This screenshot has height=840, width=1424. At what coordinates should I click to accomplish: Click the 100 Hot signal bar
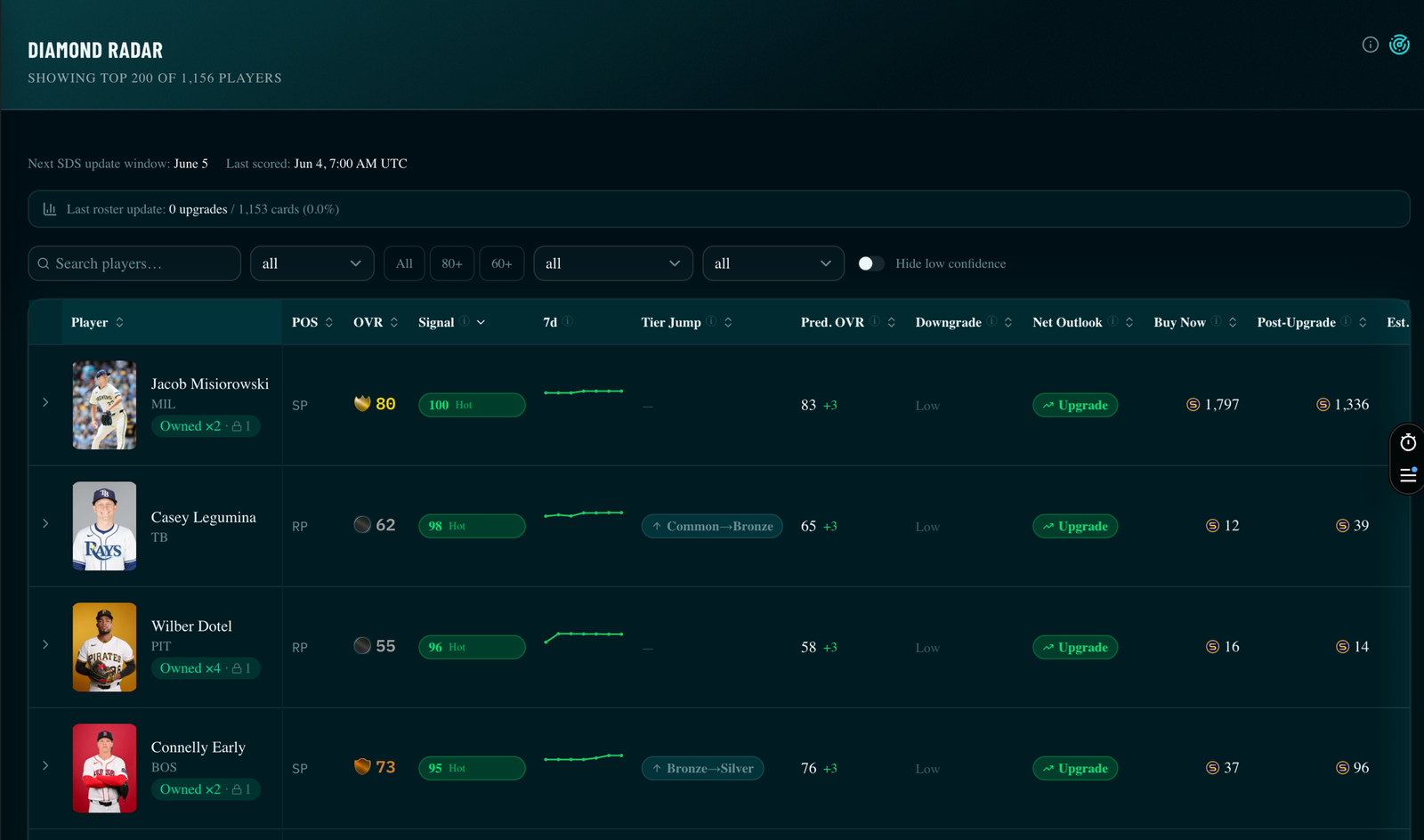472,405
